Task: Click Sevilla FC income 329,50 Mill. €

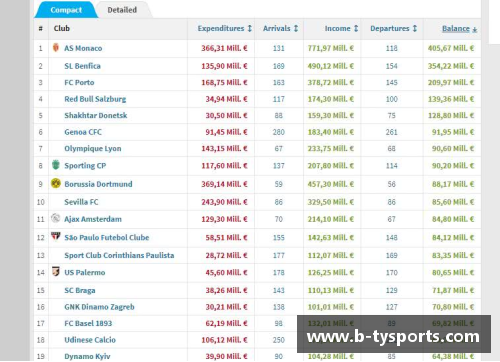Action: pos(331,202)
